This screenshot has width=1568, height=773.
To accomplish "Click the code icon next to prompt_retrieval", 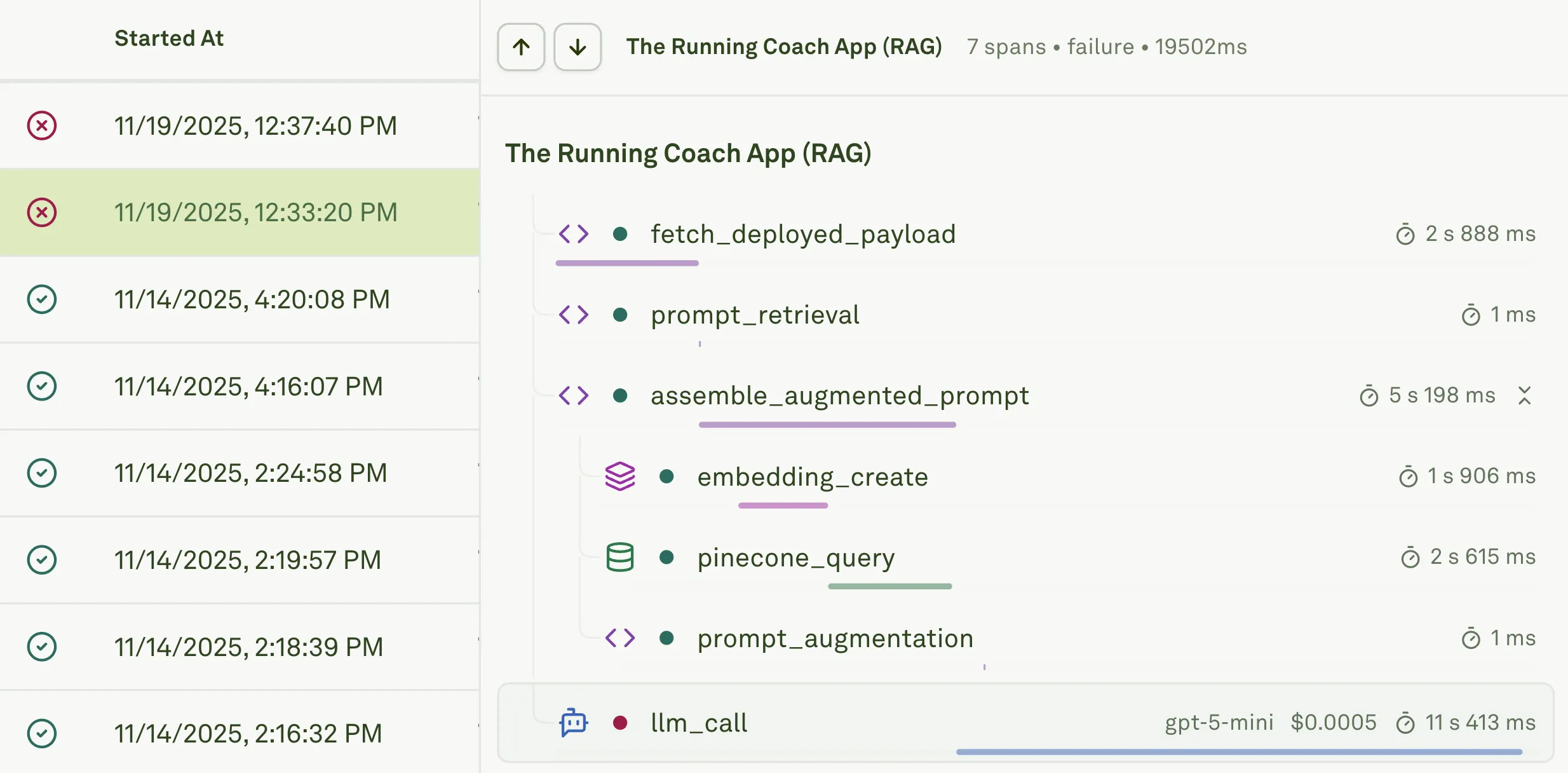I will (x=573, y=315).
